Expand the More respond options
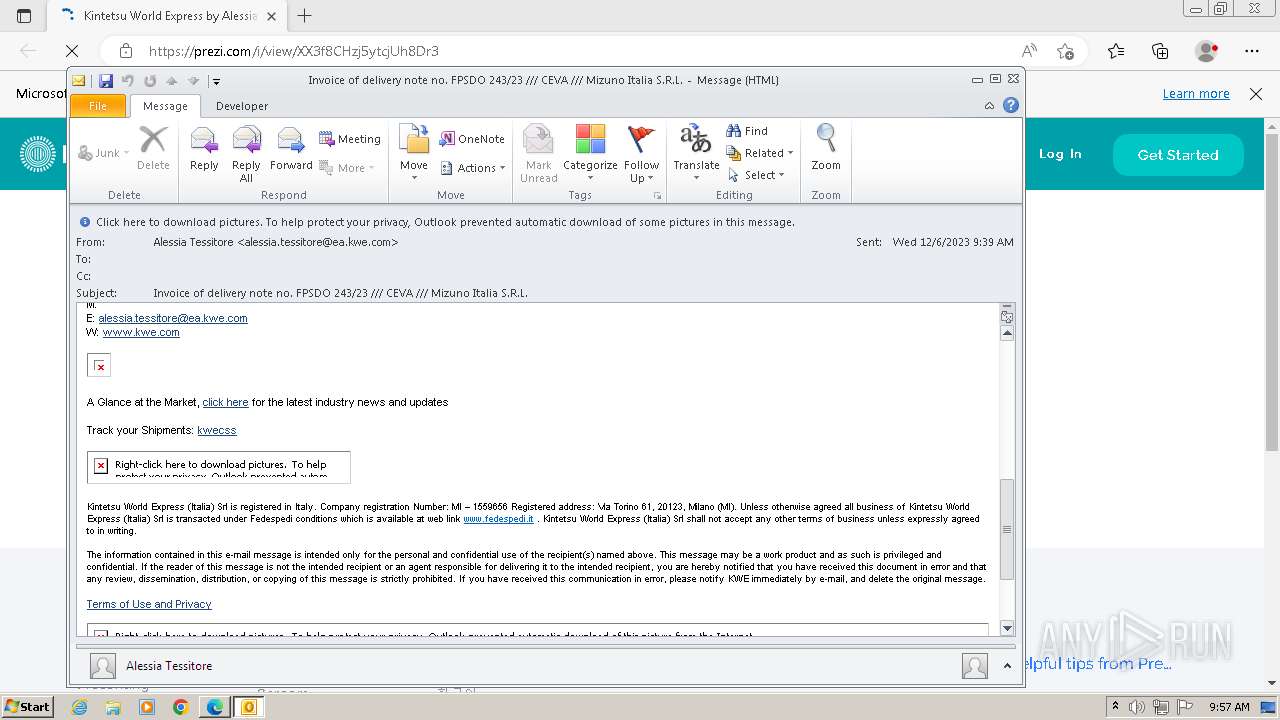Image resolution: width=1280 pixels, height=720 pixels. point(347,168)
